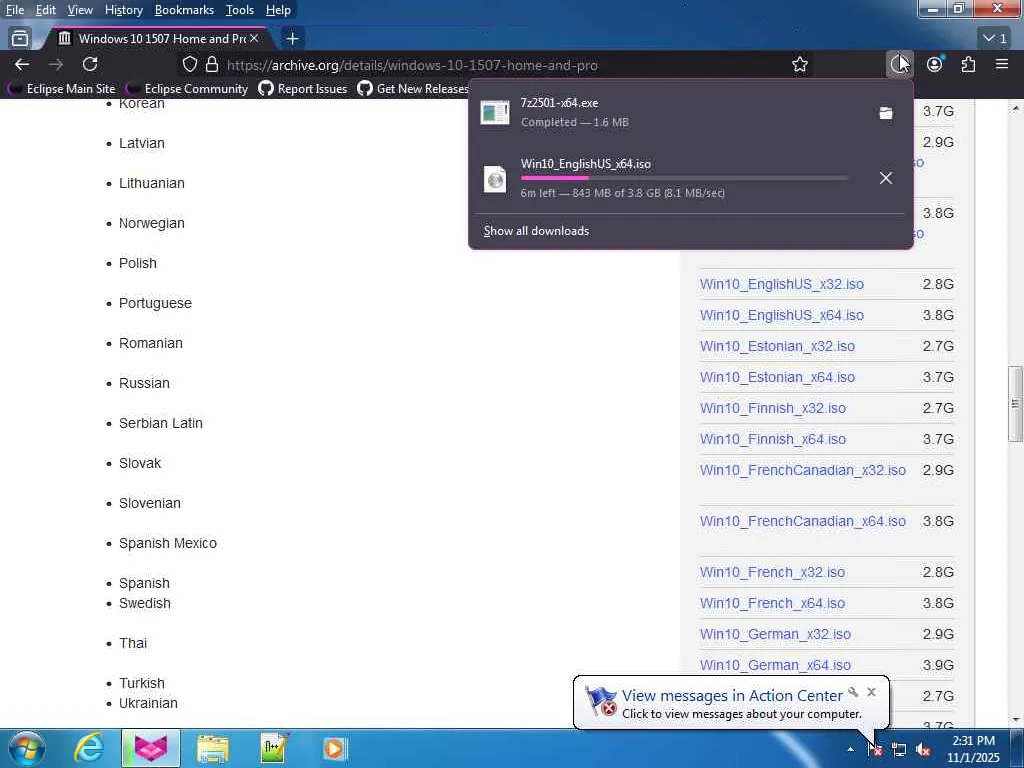Click the muted volume tray icon
This screenshot has height=768, width=1024.
click(x=923, y=749)
